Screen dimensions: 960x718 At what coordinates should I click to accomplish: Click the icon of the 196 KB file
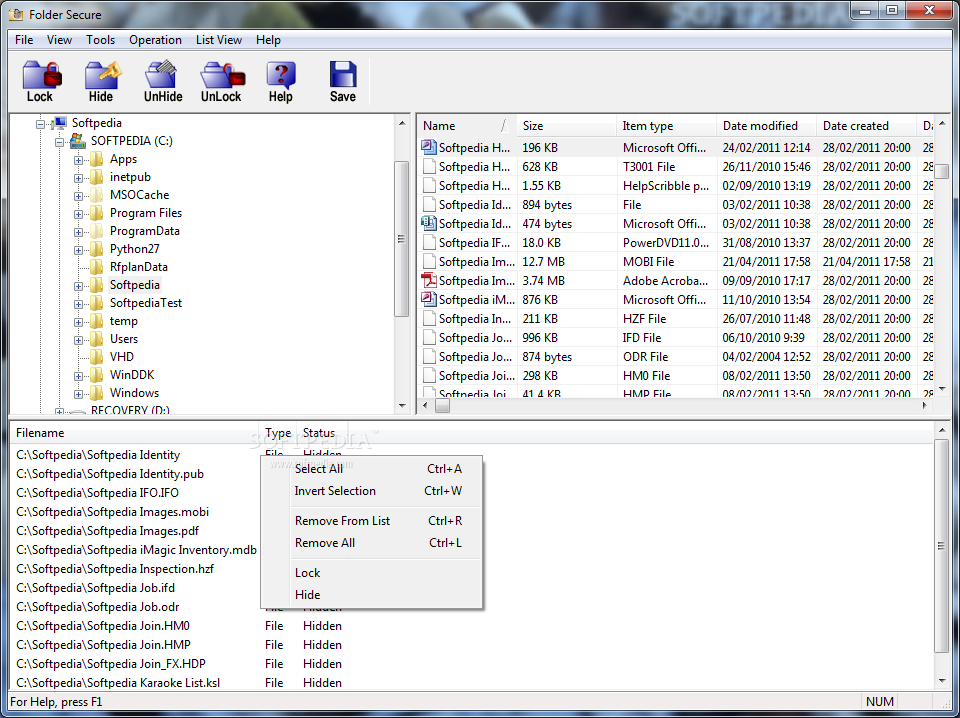[x=429, y=148]
